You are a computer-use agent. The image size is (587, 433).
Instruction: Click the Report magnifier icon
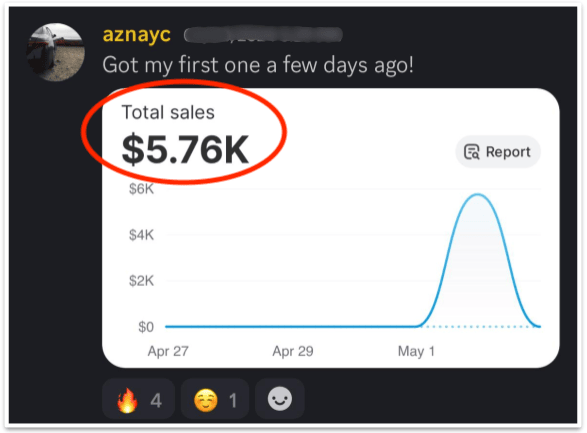tap(472, 152)
